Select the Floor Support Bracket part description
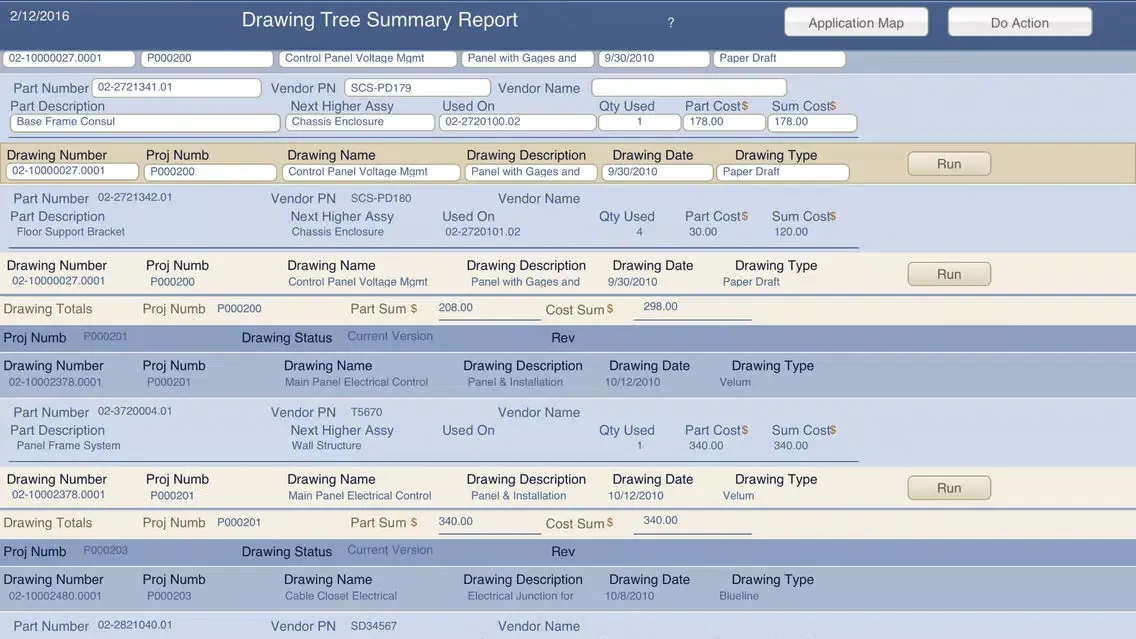1136x639 pixels. [x=71, y=232]
